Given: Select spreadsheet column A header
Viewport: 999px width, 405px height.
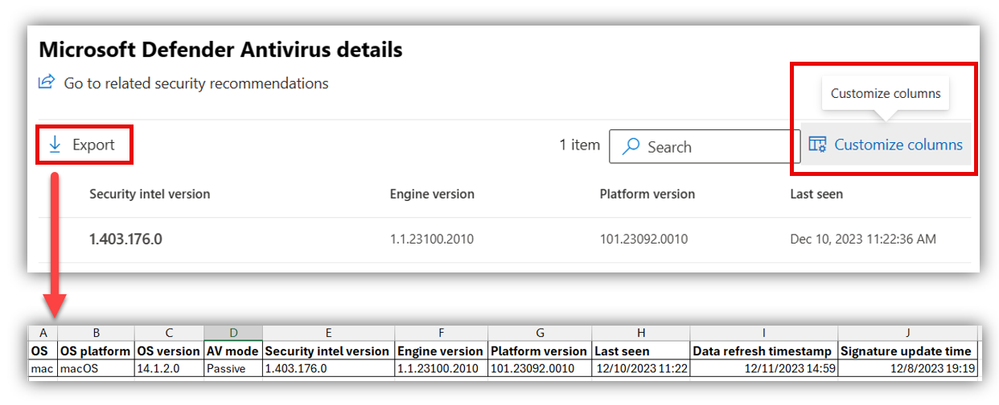Looking at the screenshot, I should 43,333.
